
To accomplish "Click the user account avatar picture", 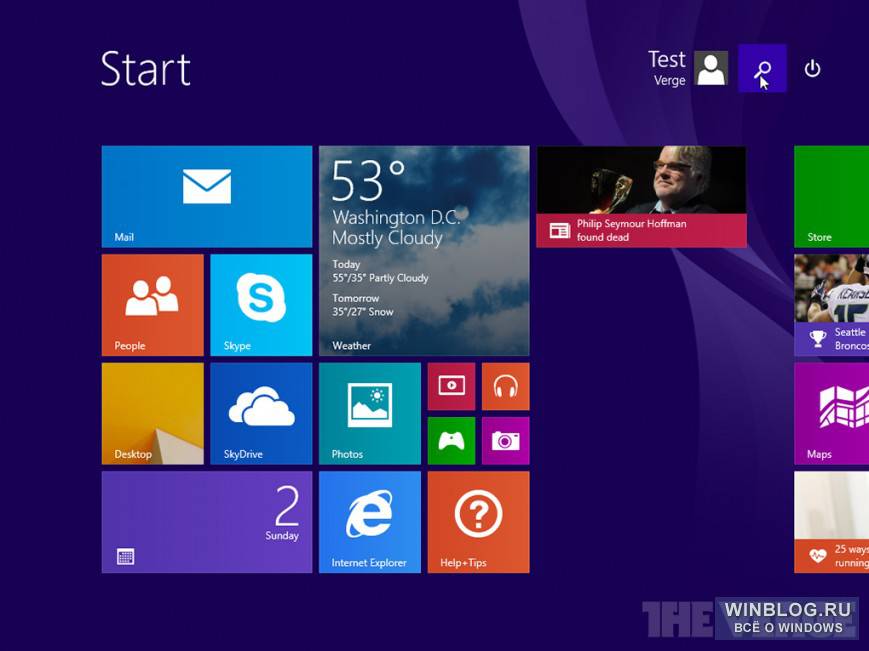I will (711, 68).
